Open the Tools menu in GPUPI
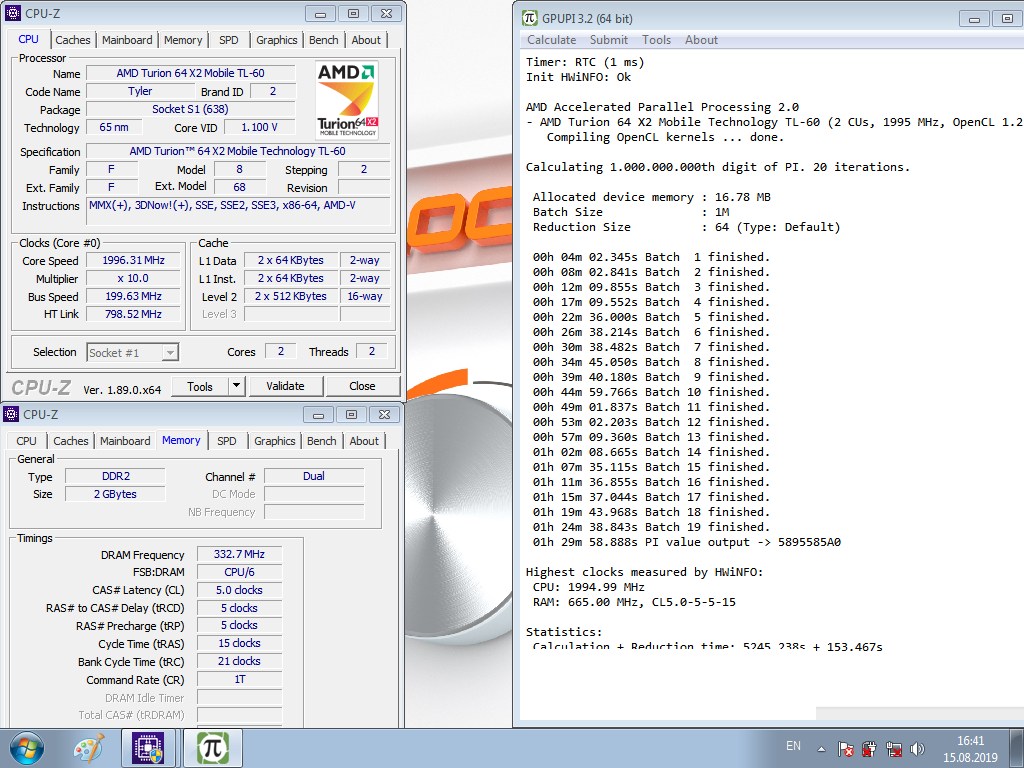Viewport: 1024px width, 768px height. 656,40
